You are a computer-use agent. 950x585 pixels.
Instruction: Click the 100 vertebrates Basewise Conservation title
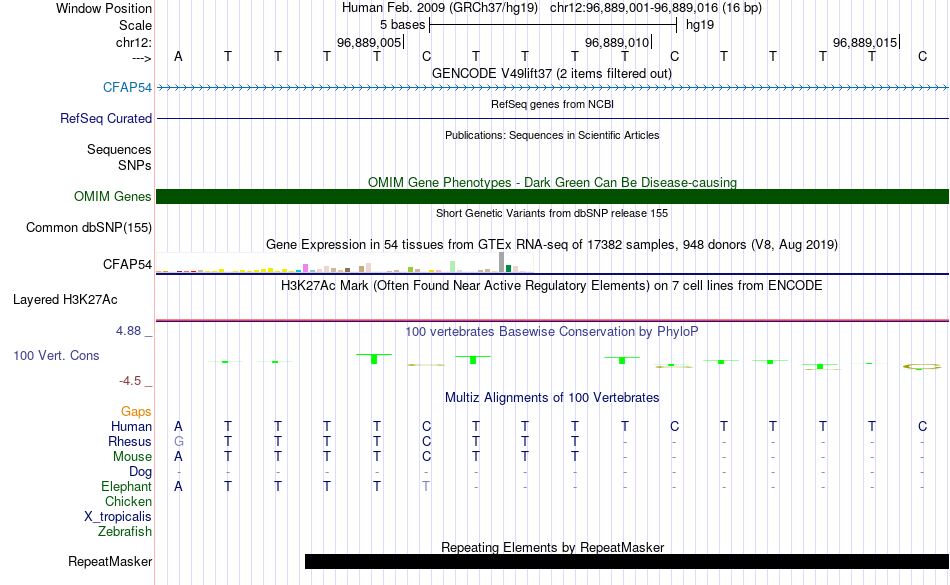tap(551, 331)
